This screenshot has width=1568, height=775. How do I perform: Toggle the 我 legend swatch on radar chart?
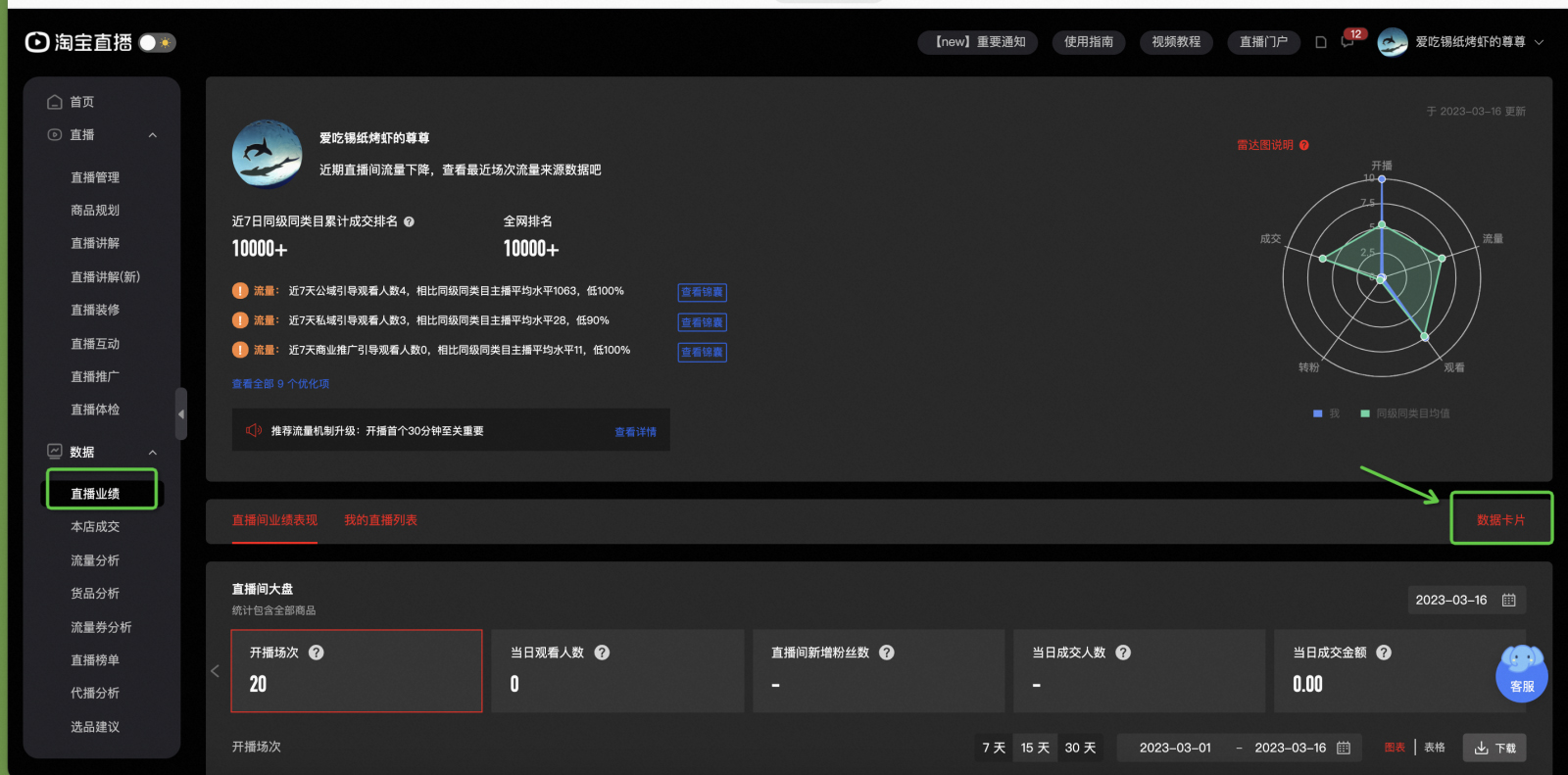(1318, 413)
